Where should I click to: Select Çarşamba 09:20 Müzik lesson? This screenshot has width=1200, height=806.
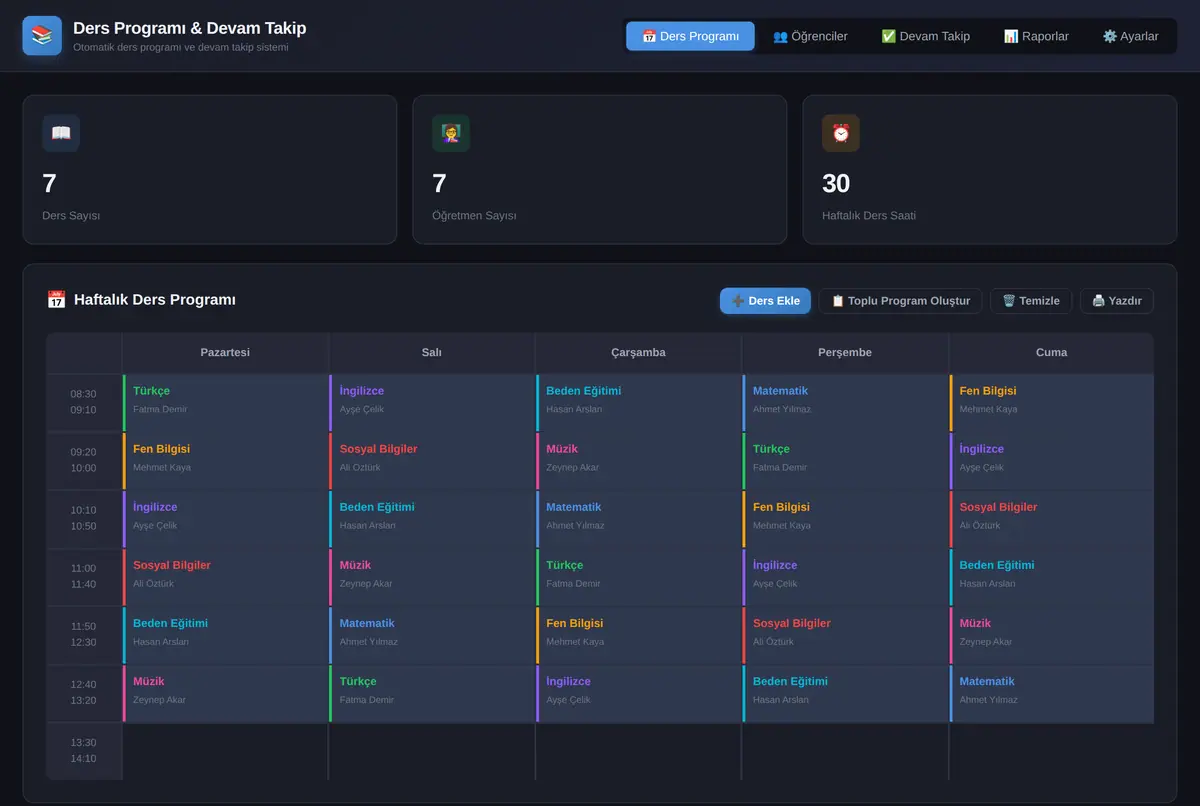point(638,461)
